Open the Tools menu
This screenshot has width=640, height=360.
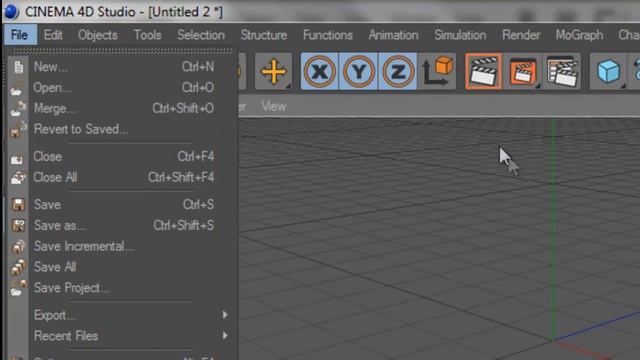[x=147, y=35]
